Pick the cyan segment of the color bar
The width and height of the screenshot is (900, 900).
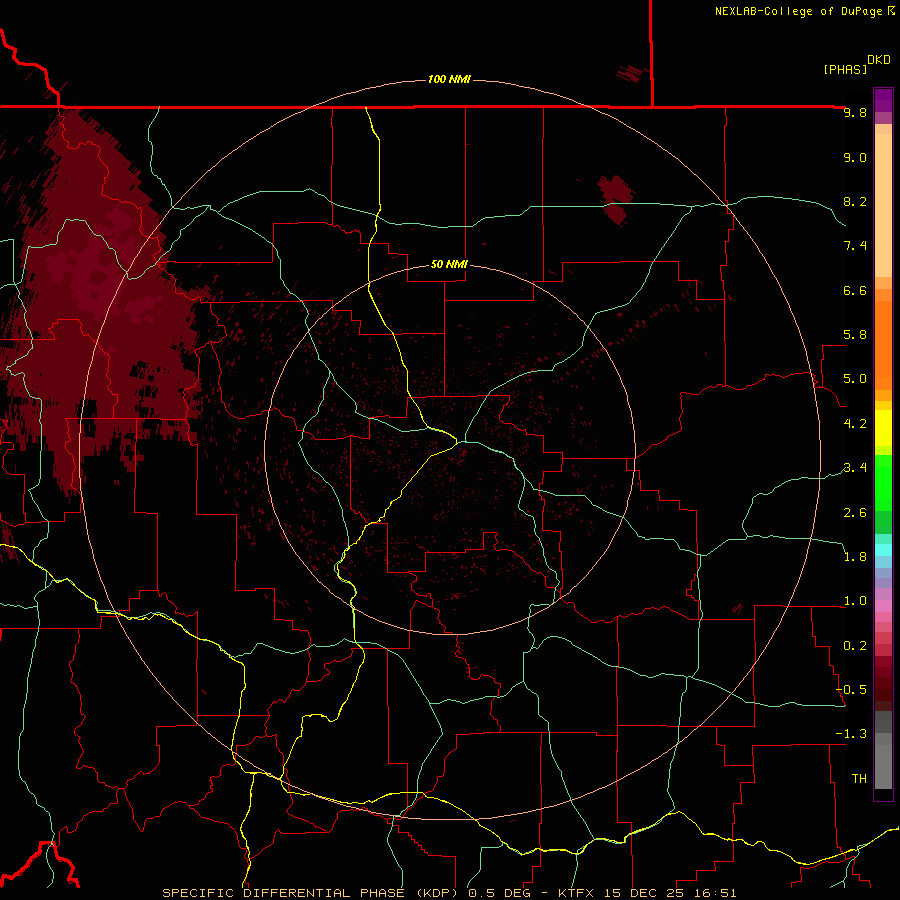click(x=883, y=550)
